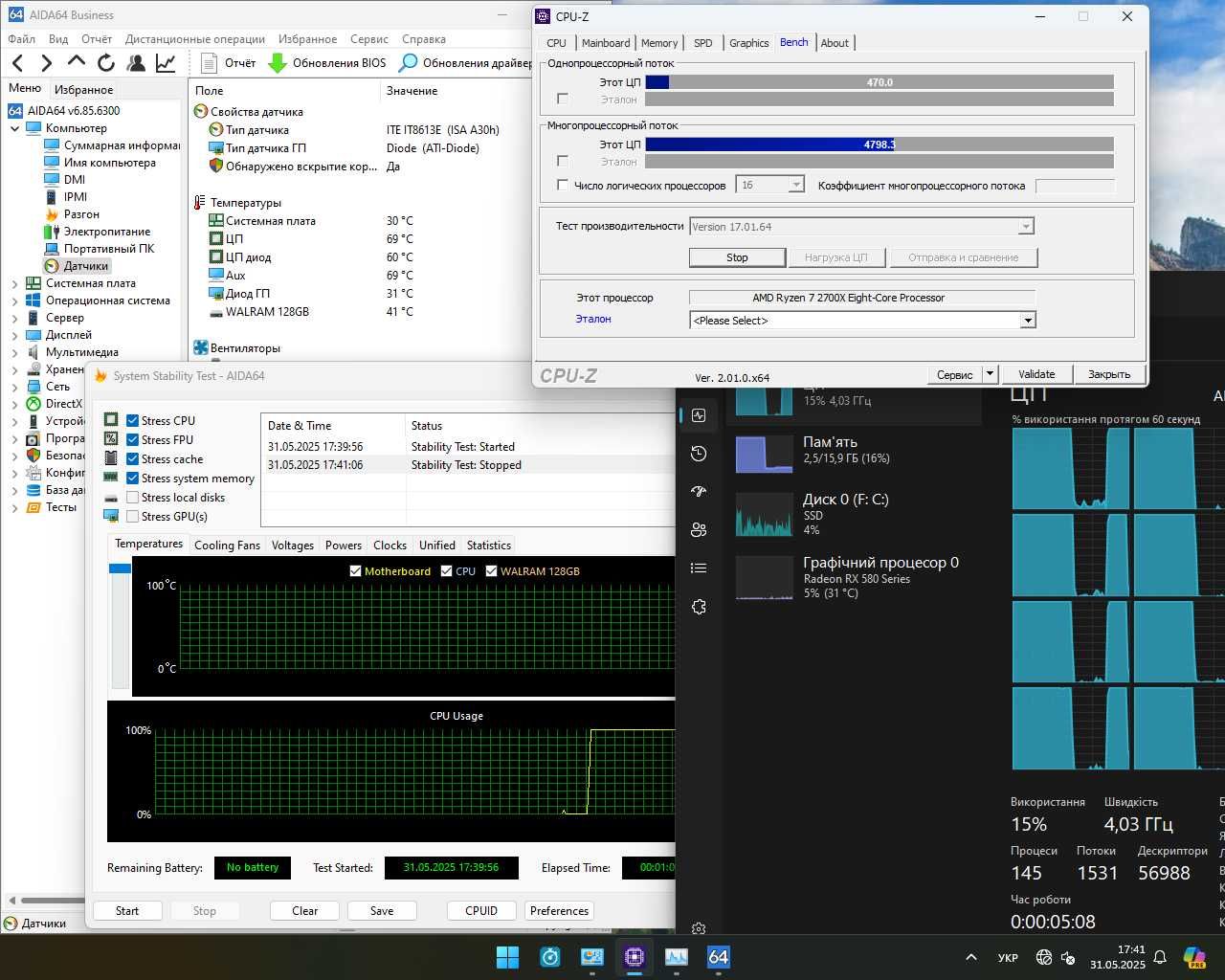Open AIDA64 from the taskbar
Screen dimensions: 1225x980
click(718, 957)
